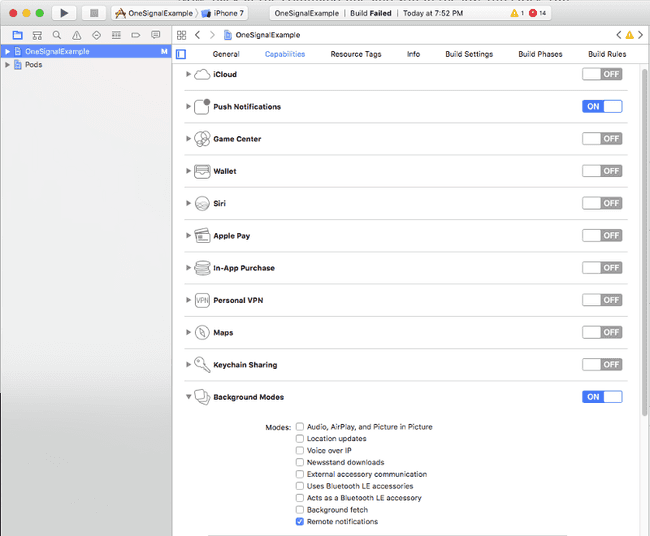Click the Game Center icon

(202, 139)
